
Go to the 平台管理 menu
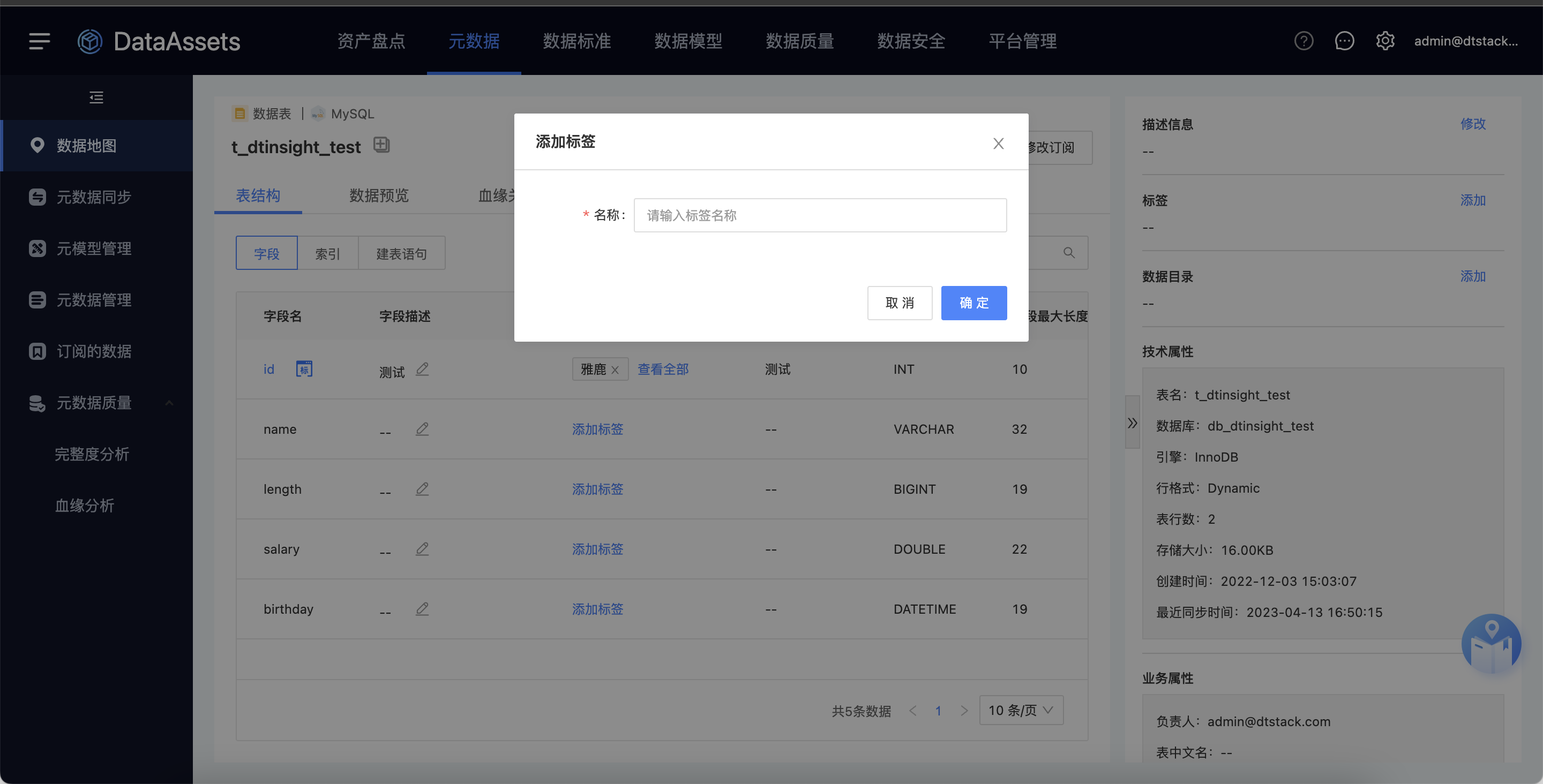point(1022,41)
